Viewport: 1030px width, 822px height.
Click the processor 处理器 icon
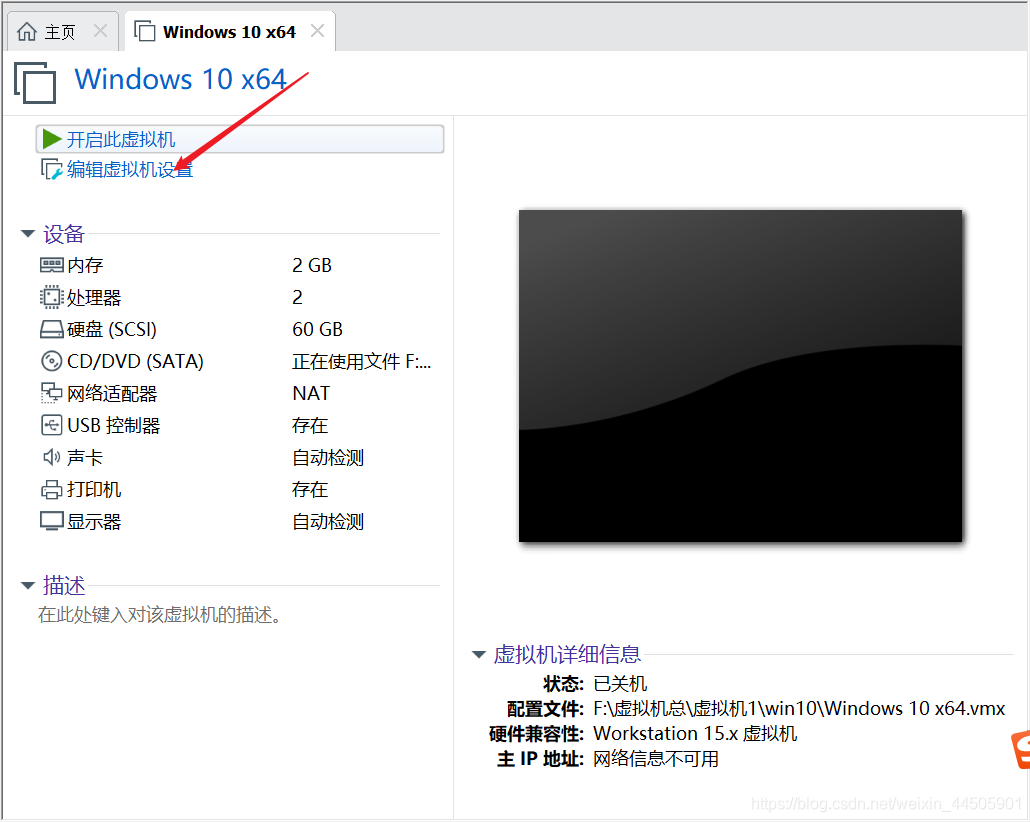(52, 297)
